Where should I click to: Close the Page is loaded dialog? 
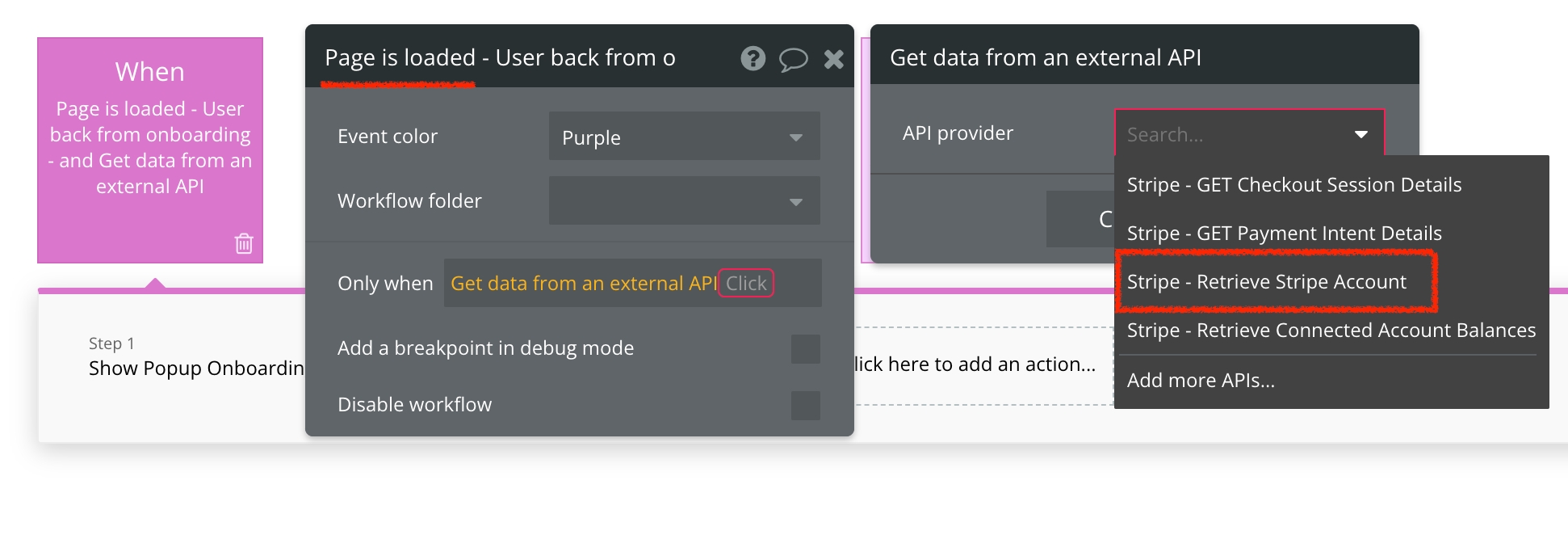click(834, 58)
